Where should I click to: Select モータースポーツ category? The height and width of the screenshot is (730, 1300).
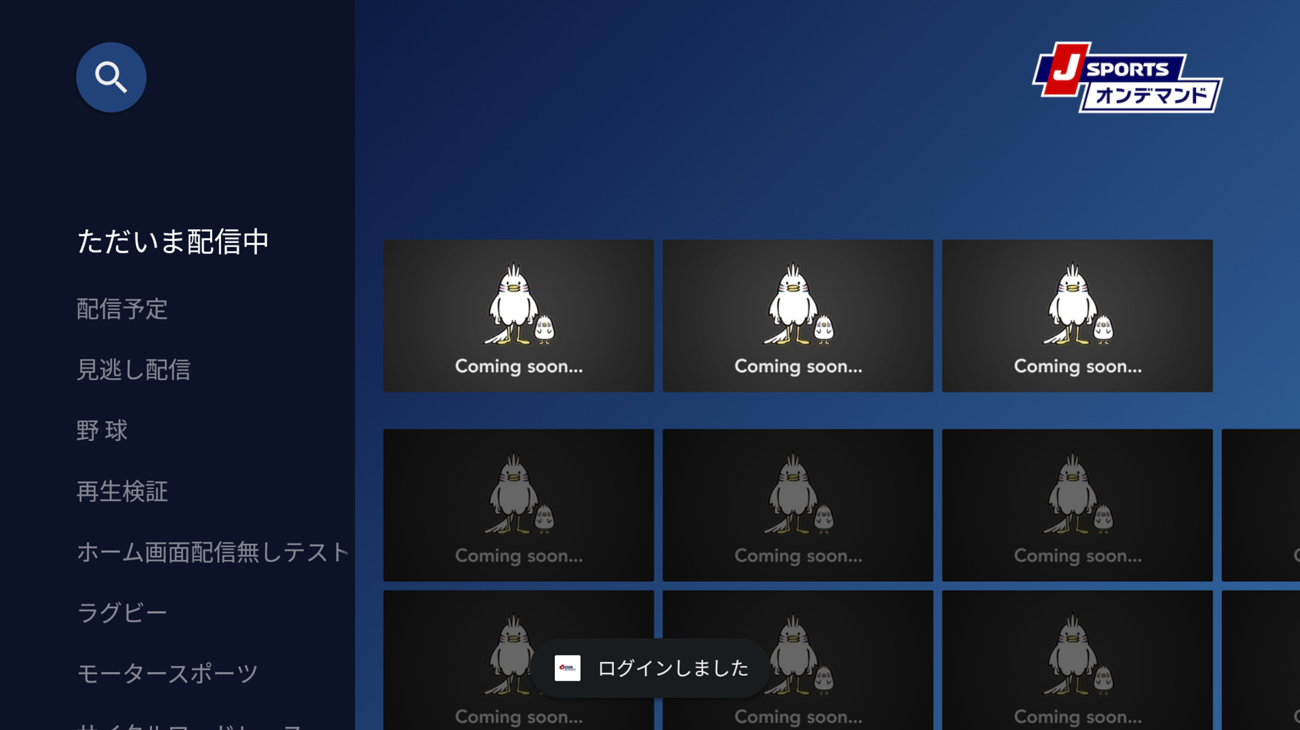tap(167, 674)
